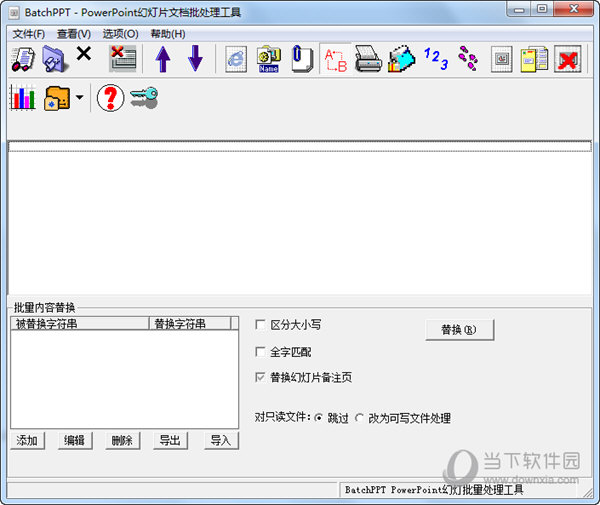Click the colorful paint bucket icon
Viewport: 600px width, 505px height.
click(x=401, y=59)
